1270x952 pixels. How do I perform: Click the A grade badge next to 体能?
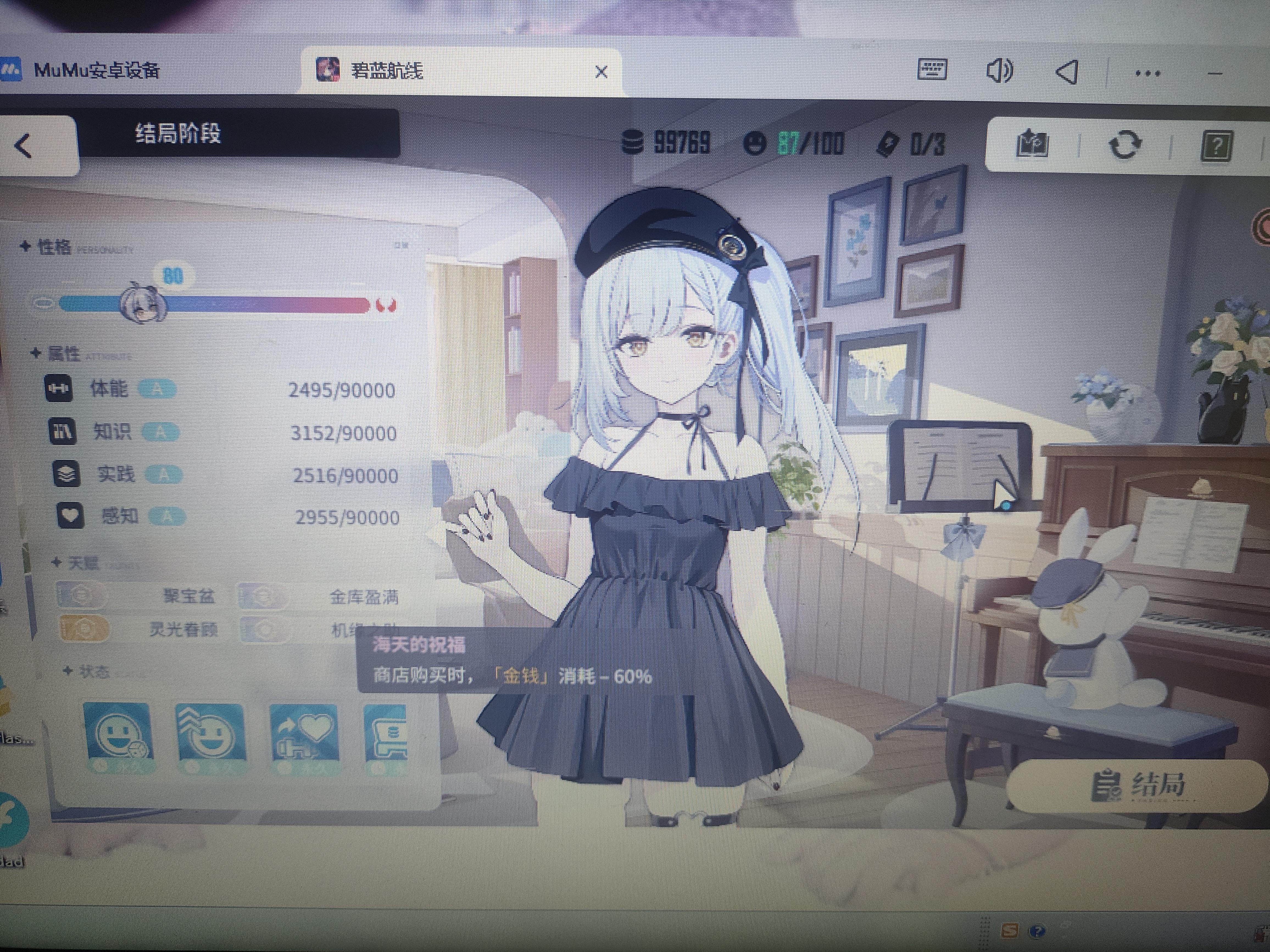157,390
